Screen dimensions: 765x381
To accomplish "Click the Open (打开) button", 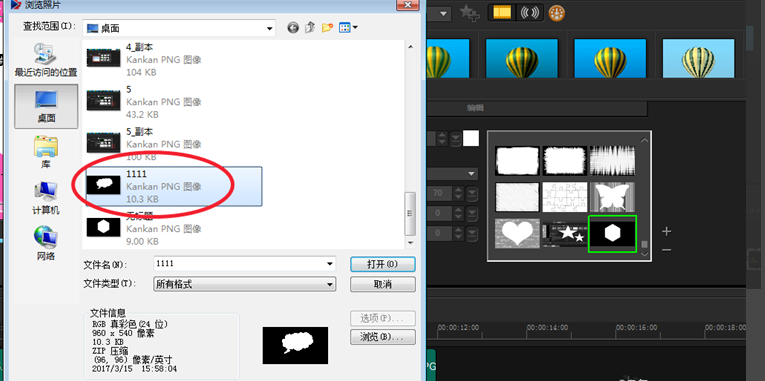I will point(383,264).
